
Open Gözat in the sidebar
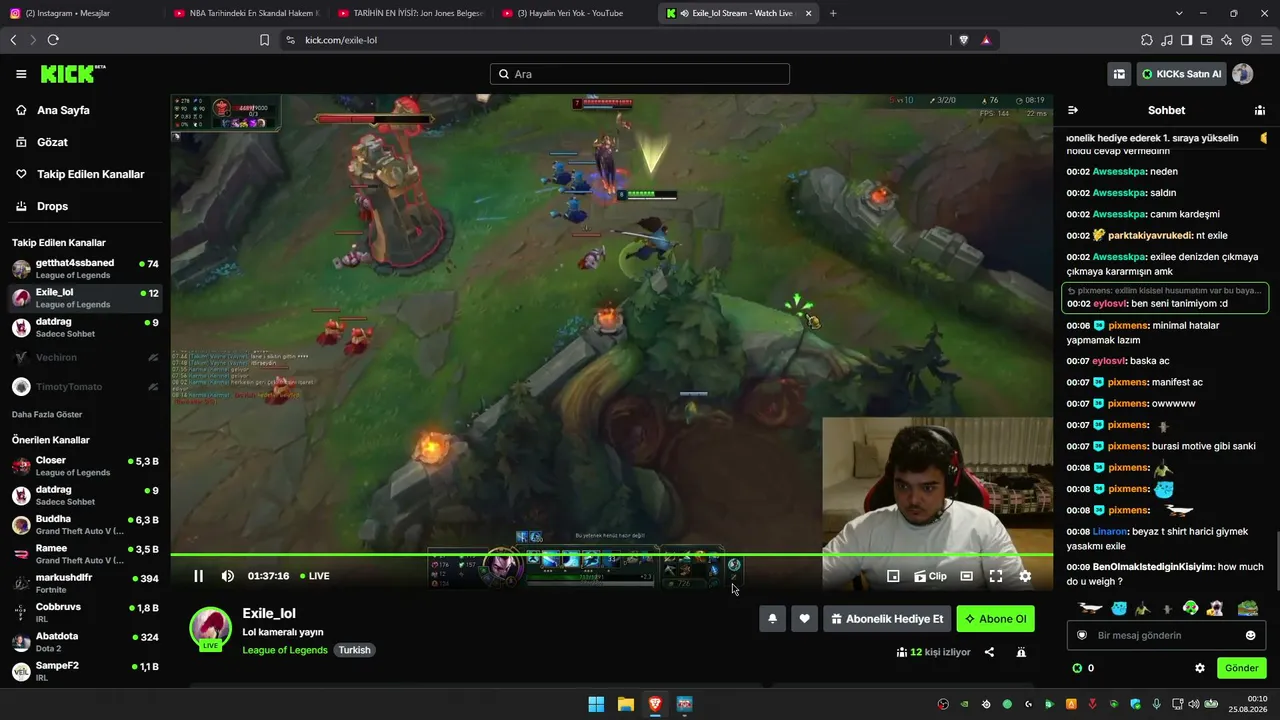[x=85, y=142]
